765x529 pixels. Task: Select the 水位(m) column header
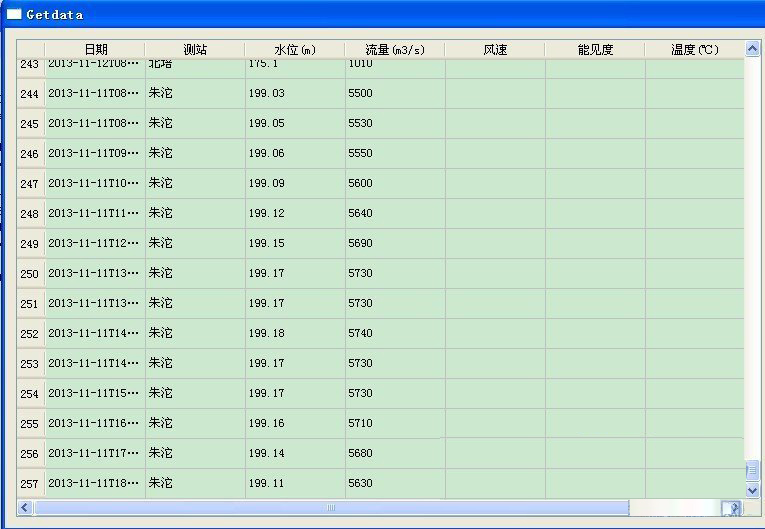295,50
